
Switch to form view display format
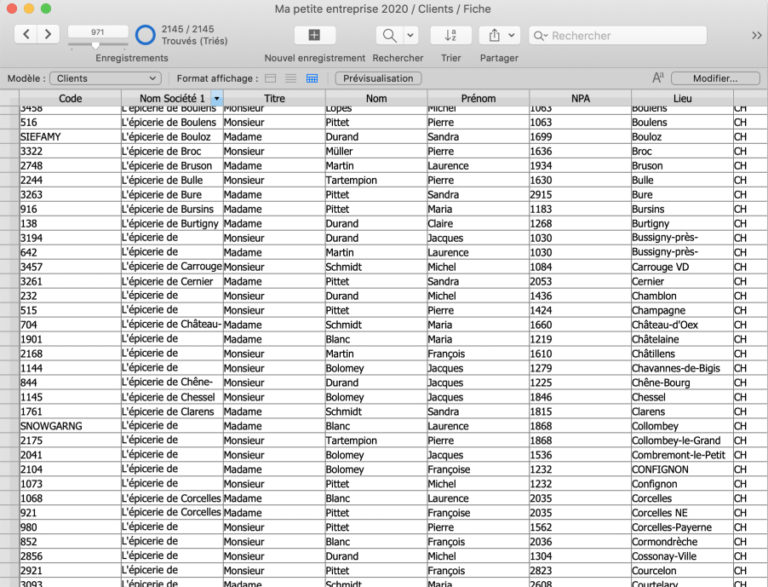(x=271, y=78)
